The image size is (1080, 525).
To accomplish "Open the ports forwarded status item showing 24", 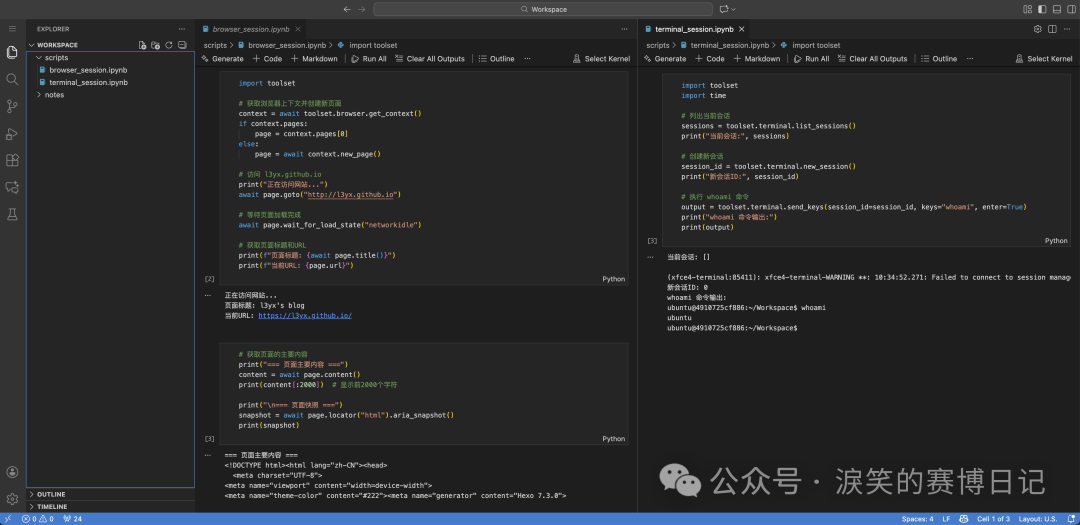I will click(72, 519).
